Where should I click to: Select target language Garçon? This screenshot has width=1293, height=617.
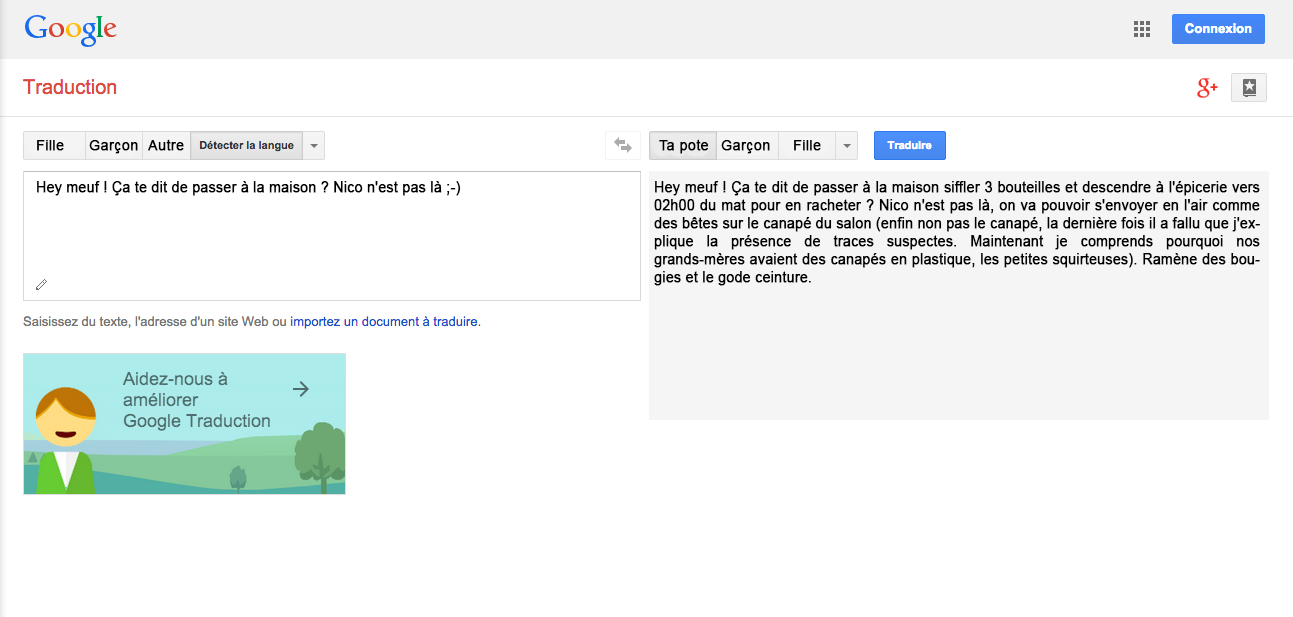(x=746, y=146)
